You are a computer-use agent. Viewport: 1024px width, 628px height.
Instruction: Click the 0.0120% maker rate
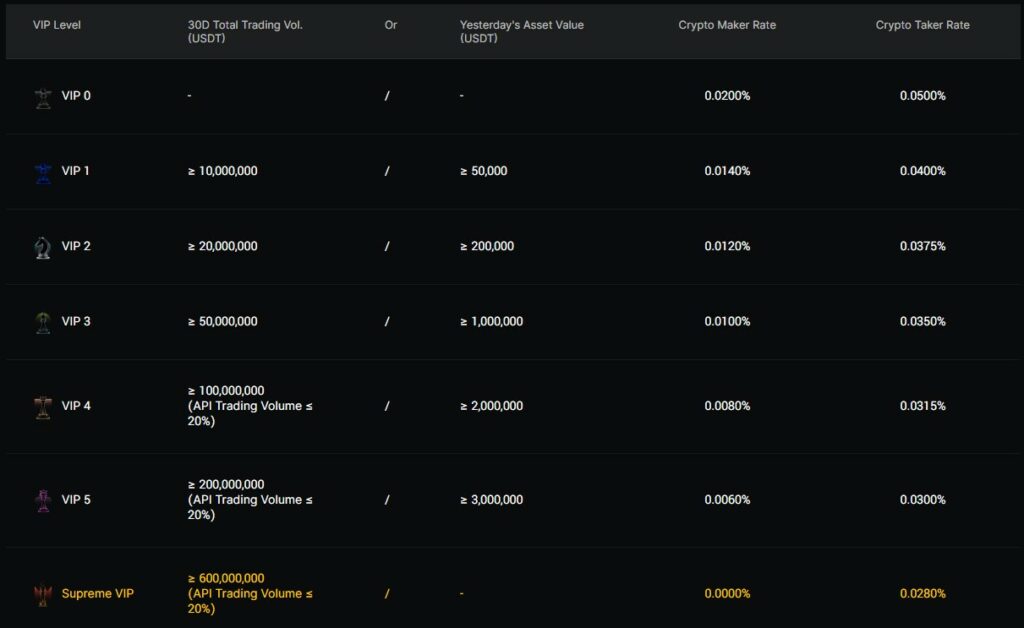tap(727, 246)
